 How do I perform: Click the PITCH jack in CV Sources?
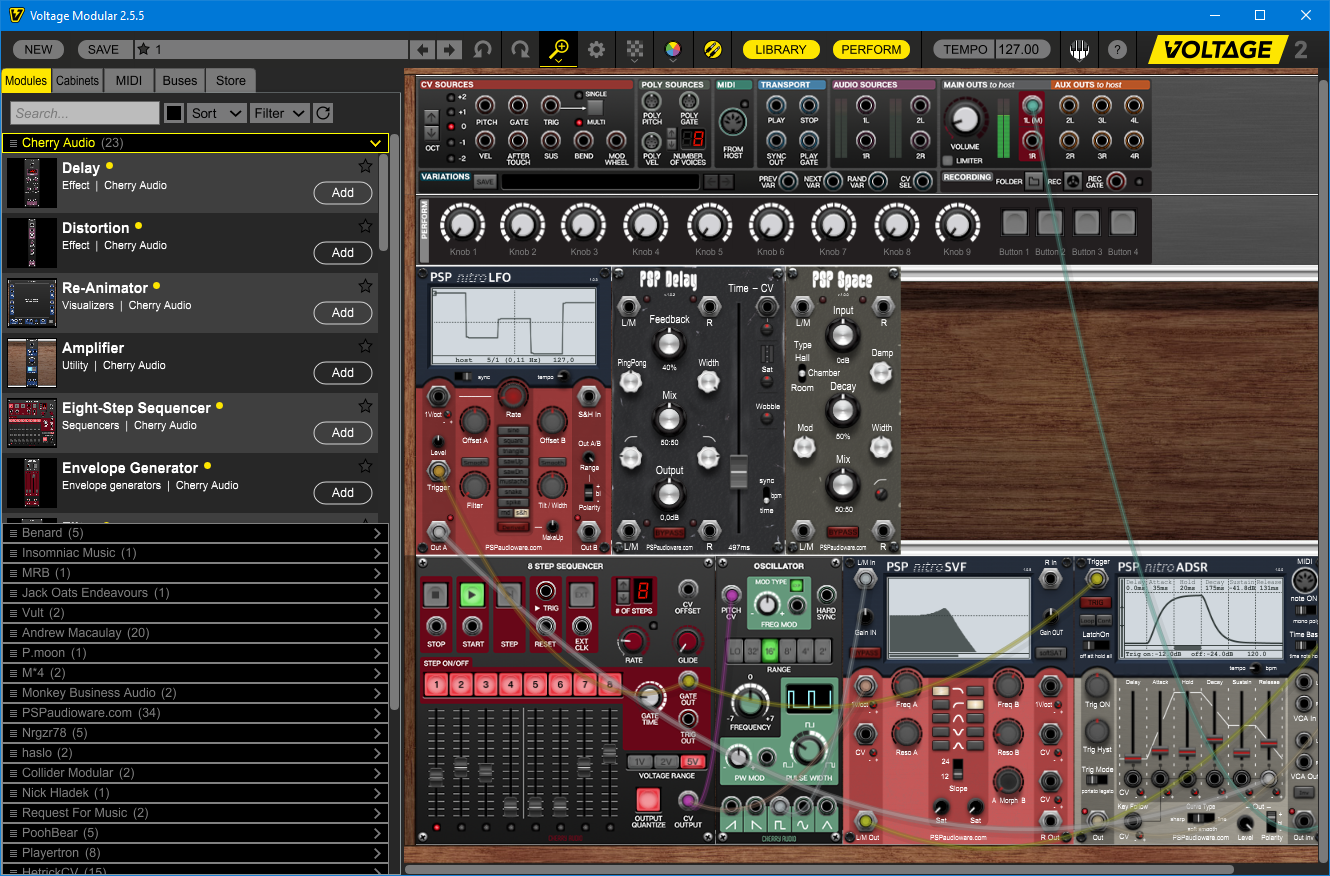486,105
